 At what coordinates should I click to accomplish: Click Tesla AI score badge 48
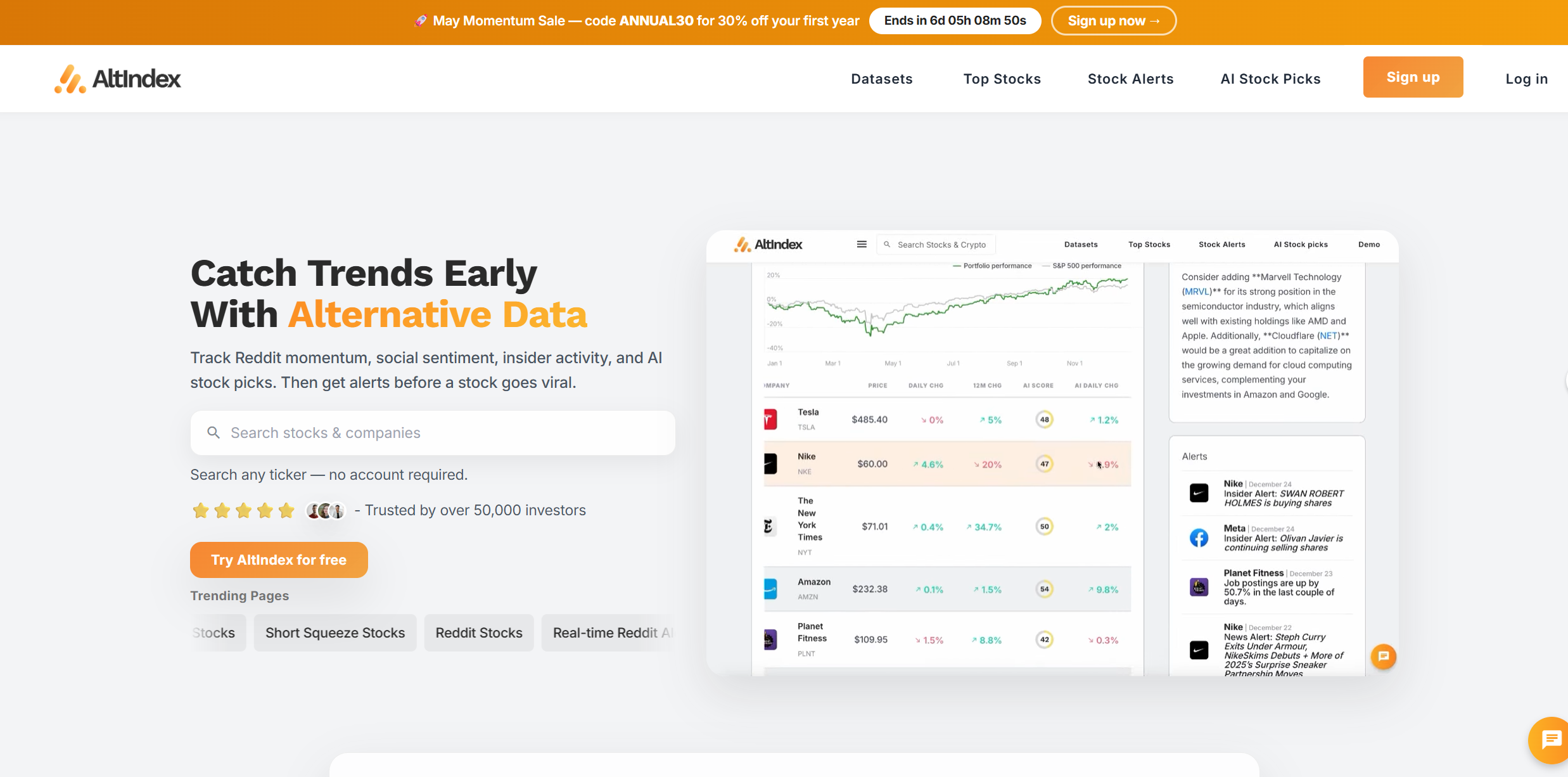click(1045, 420)
